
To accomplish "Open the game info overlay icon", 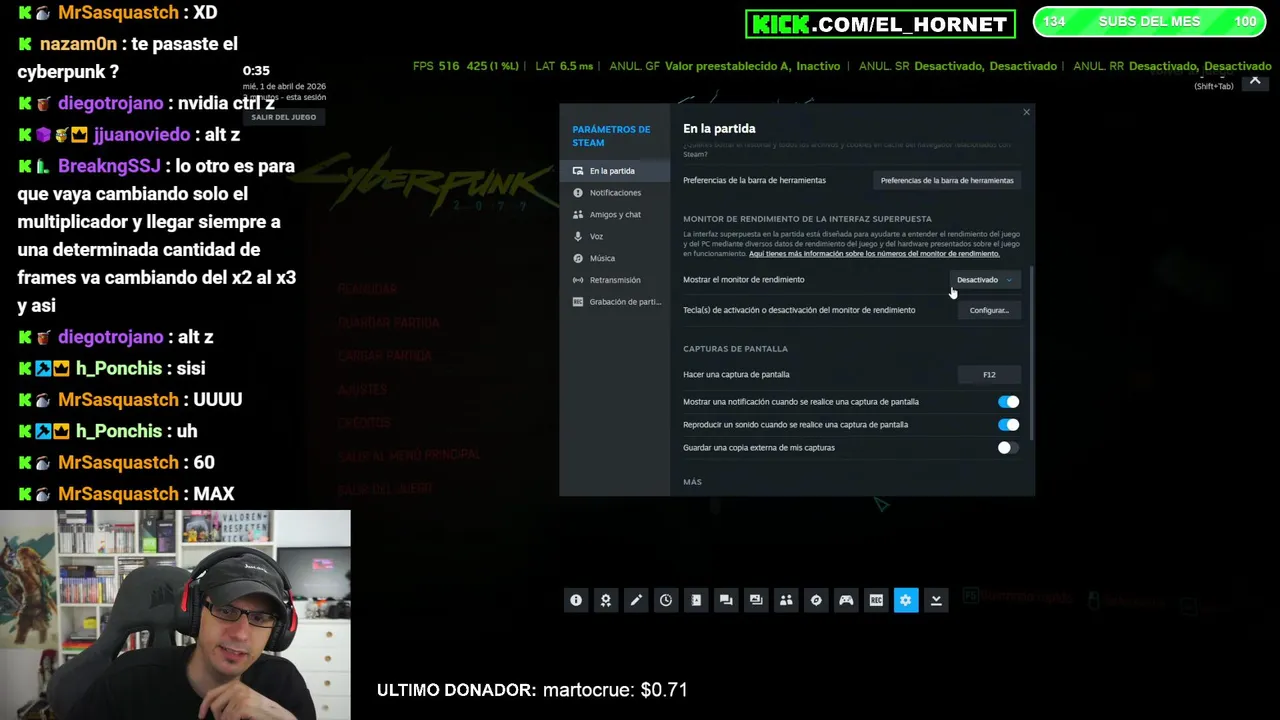I will [x=576, y=600].
